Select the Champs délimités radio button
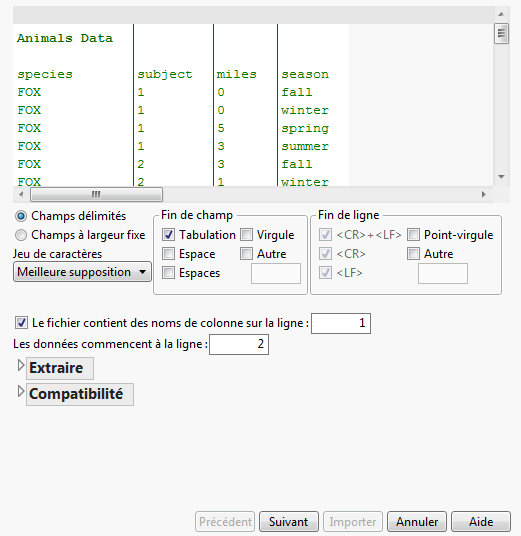This screenshot has height=536, width=521. pos(21,216)
